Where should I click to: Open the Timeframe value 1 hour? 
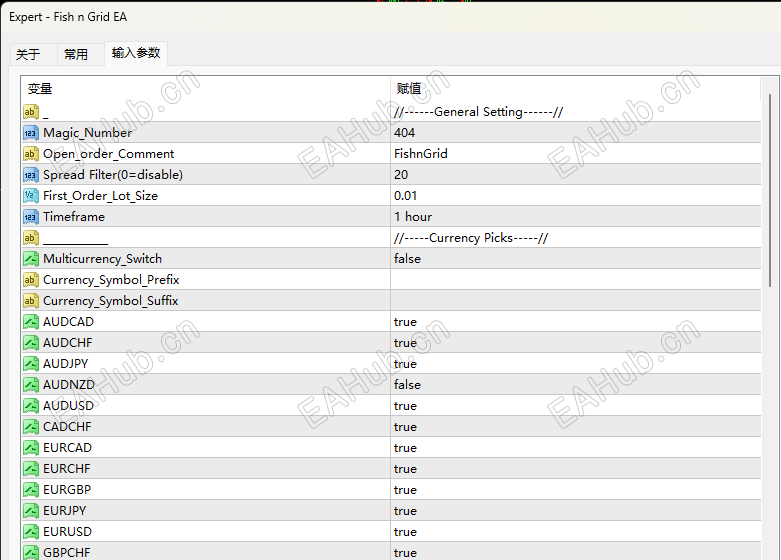(576, 217)
